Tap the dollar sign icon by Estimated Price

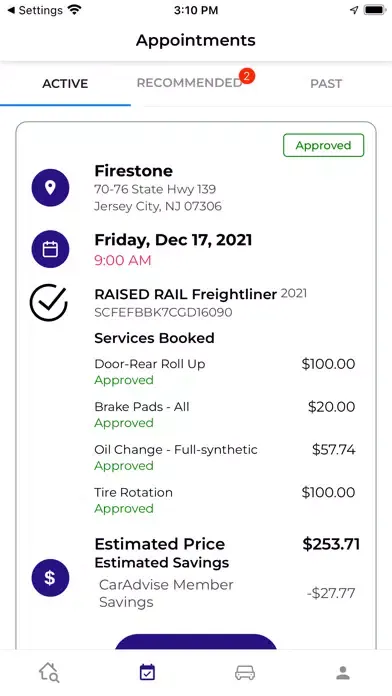[x=50, y=578]
